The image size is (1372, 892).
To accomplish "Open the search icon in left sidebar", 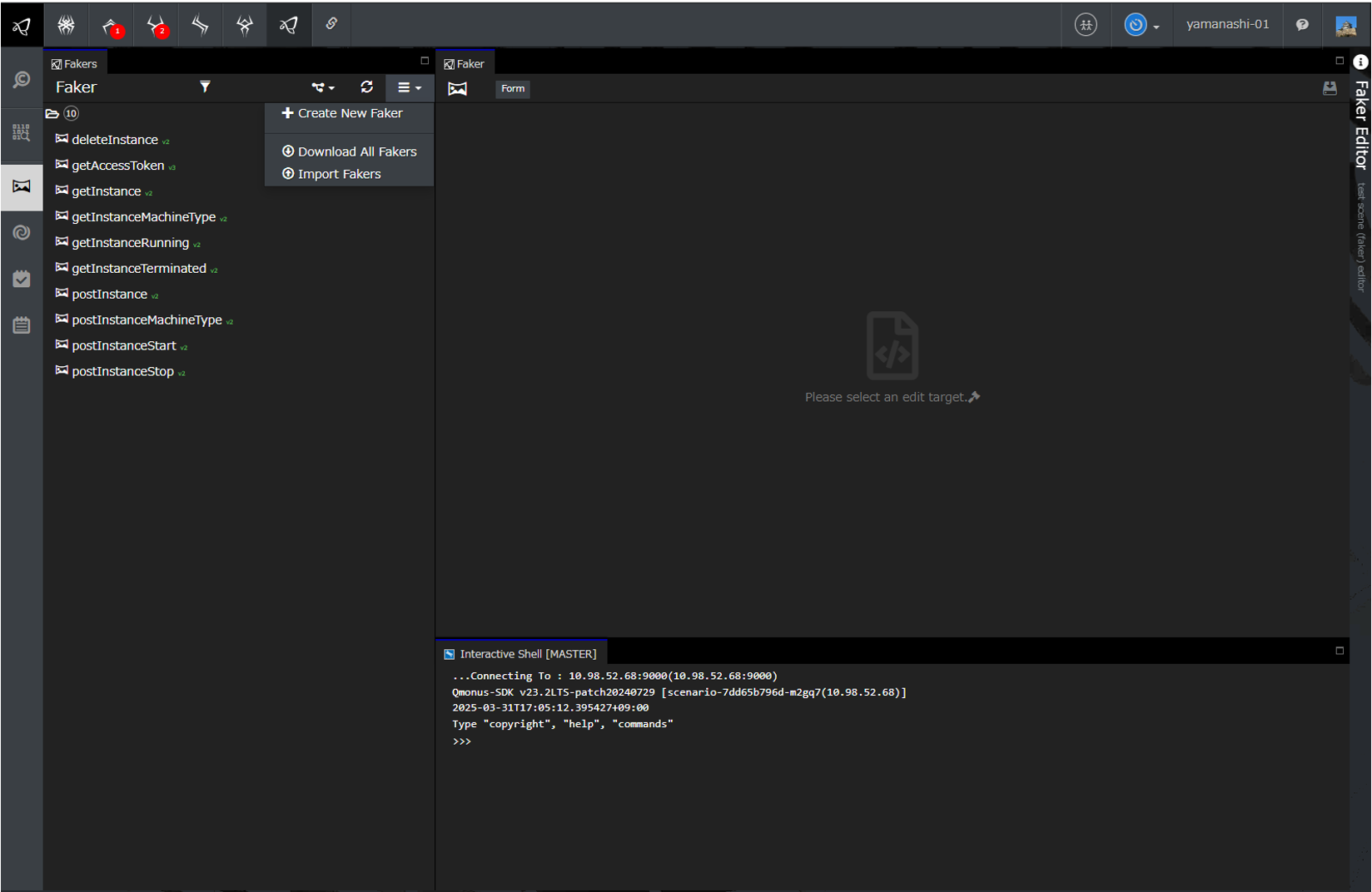I will click(x=22, y=80).
